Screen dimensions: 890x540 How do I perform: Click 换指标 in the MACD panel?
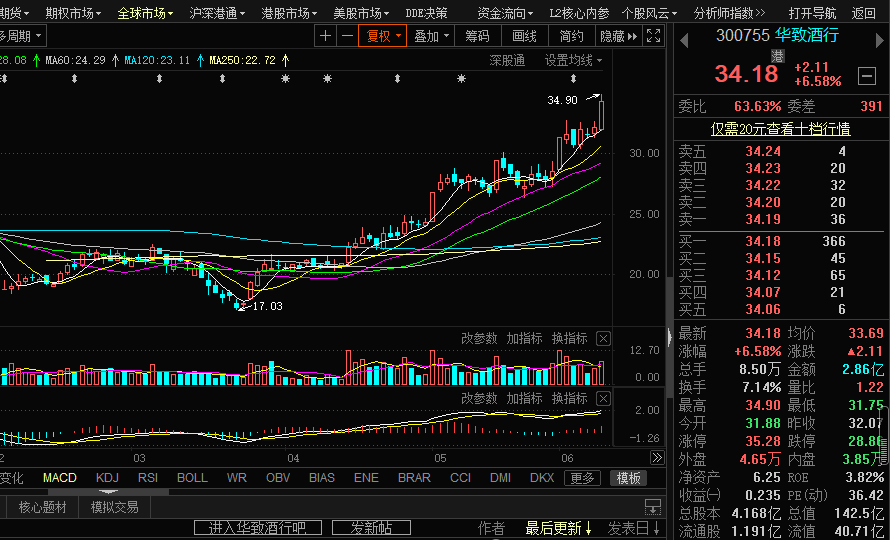tap(569, 398)
